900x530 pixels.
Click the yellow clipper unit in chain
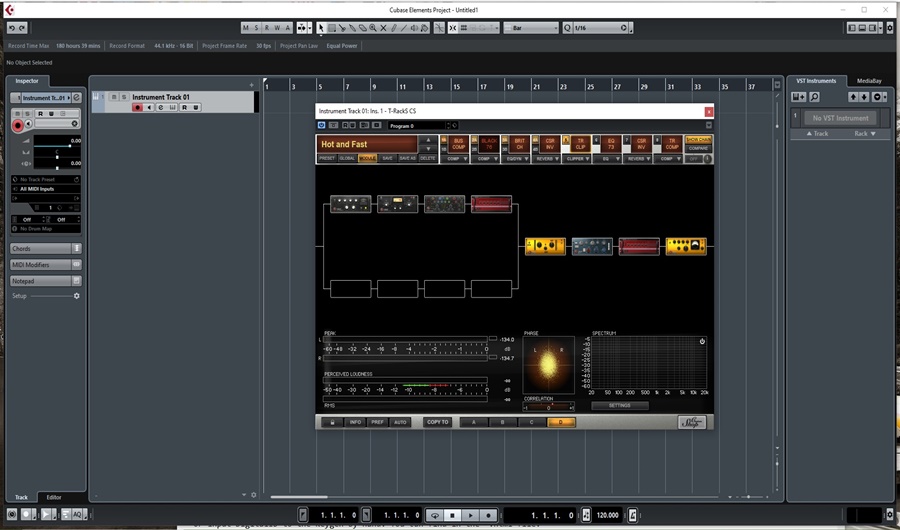(545, 246)
